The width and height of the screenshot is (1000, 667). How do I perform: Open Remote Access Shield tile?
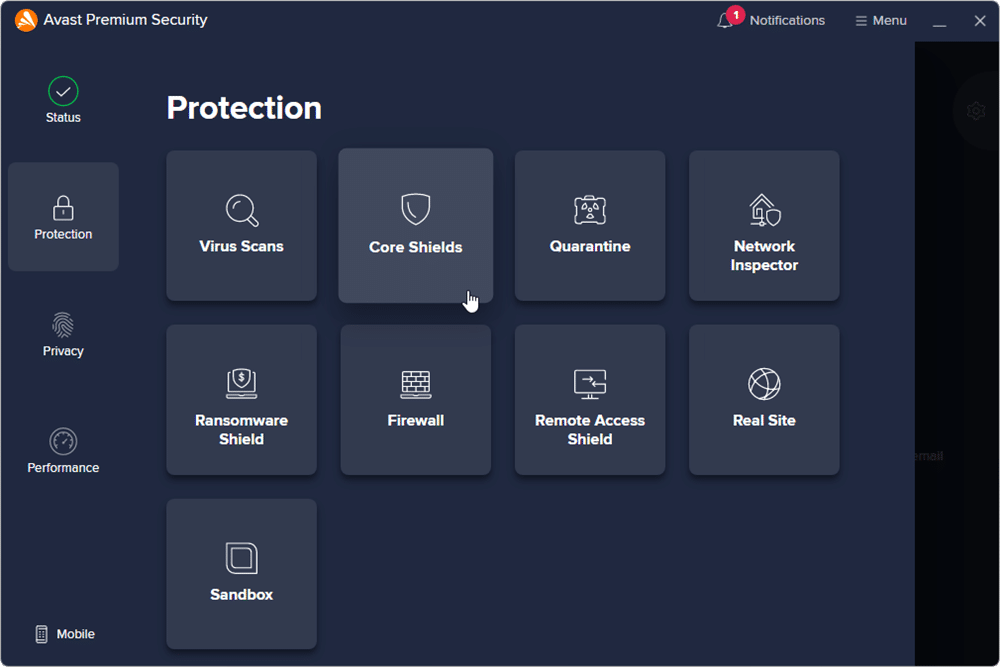pos(589,400)
